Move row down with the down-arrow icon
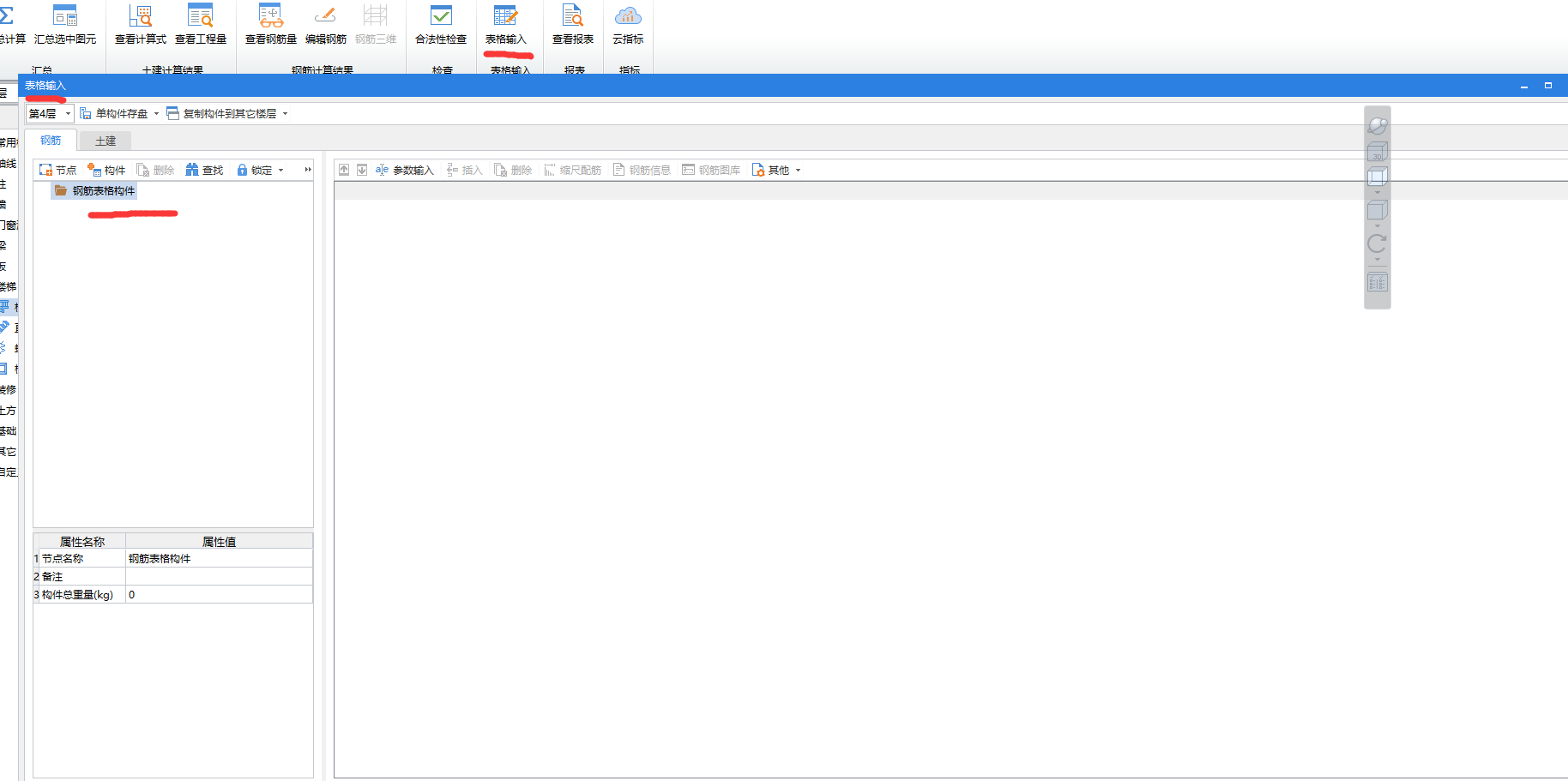The image size is (1568, 781). (362, 170)
